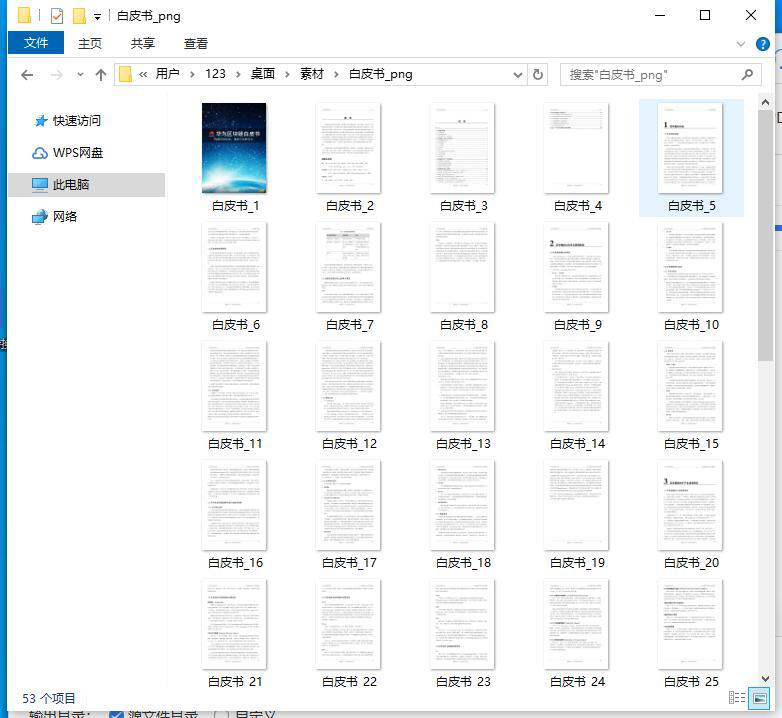Select 快速访问 in navigation pane
The height and width of the screenshot is (718, 782).
[x=77, y=121]
